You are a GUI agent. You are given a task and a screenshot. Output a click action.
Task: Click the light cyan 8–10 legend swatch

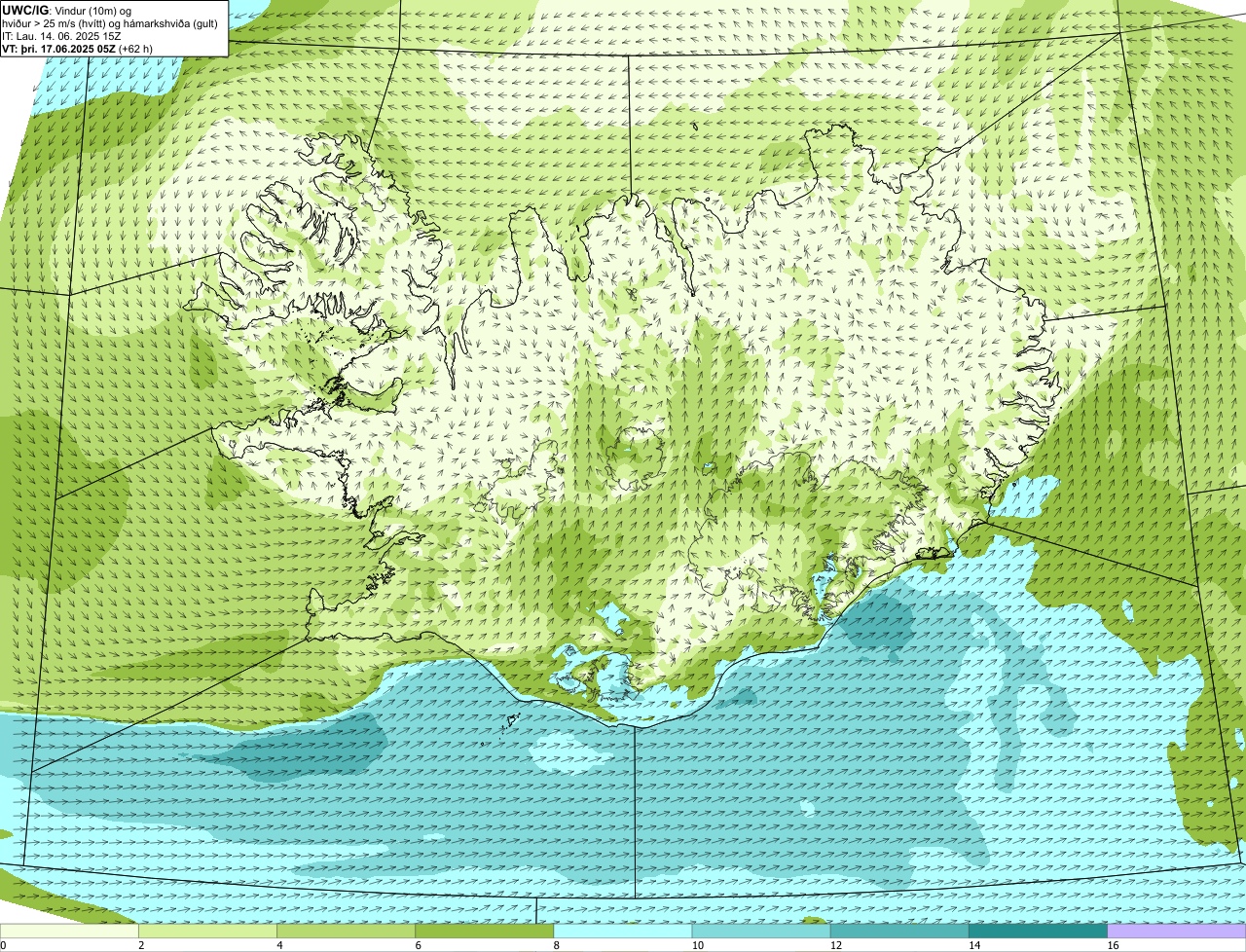click(623, 931)
